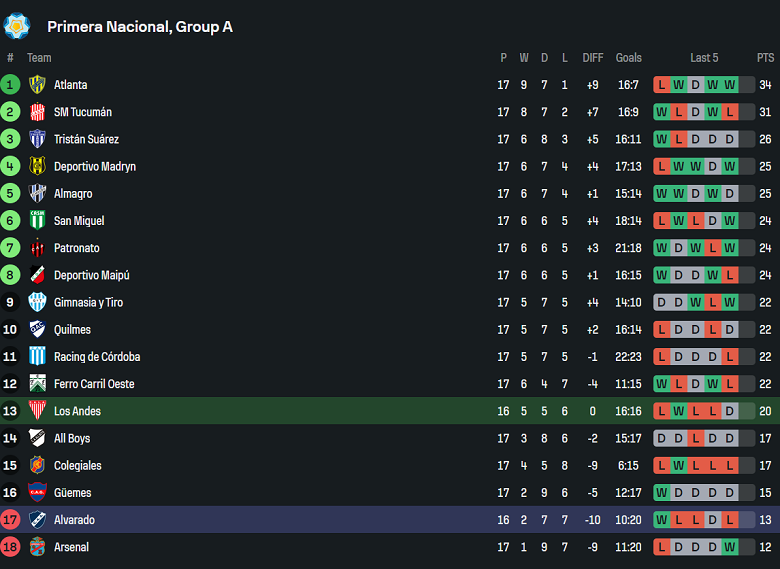The image size is (780, 569).
Task: Click the Arsenal team crest
Action: point(37,547)
